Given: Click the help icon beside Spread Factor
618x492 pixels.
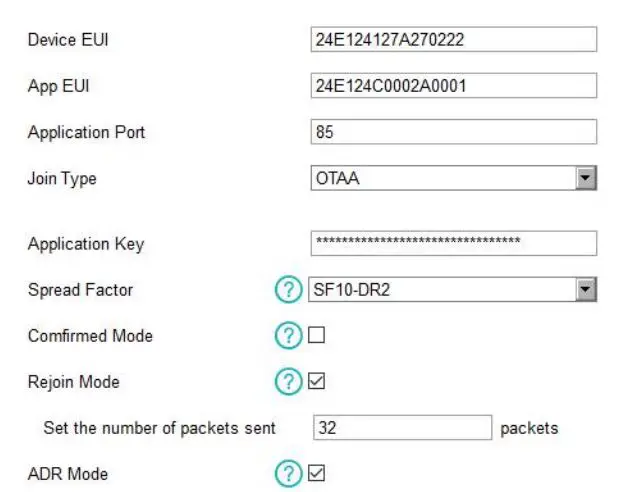Looking at the screenshot, I should pyautogui.click(x=287, y=290).
